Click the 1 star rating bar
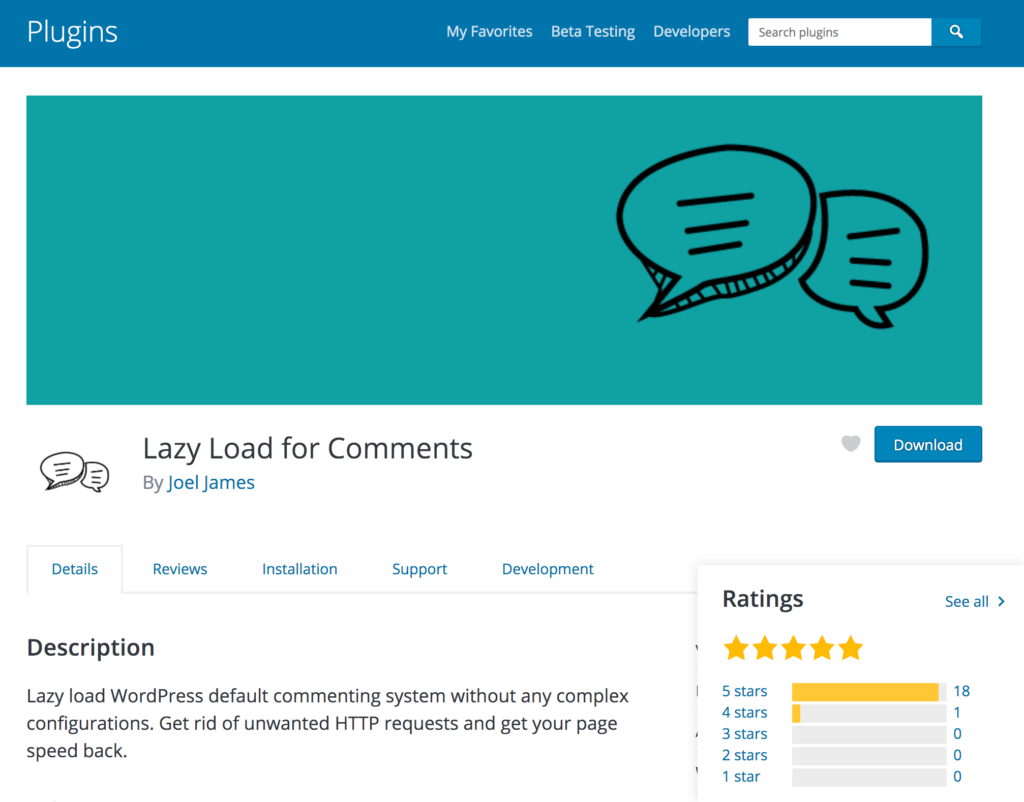Viewport: 1024px width, 802px height. pos(869,777)
